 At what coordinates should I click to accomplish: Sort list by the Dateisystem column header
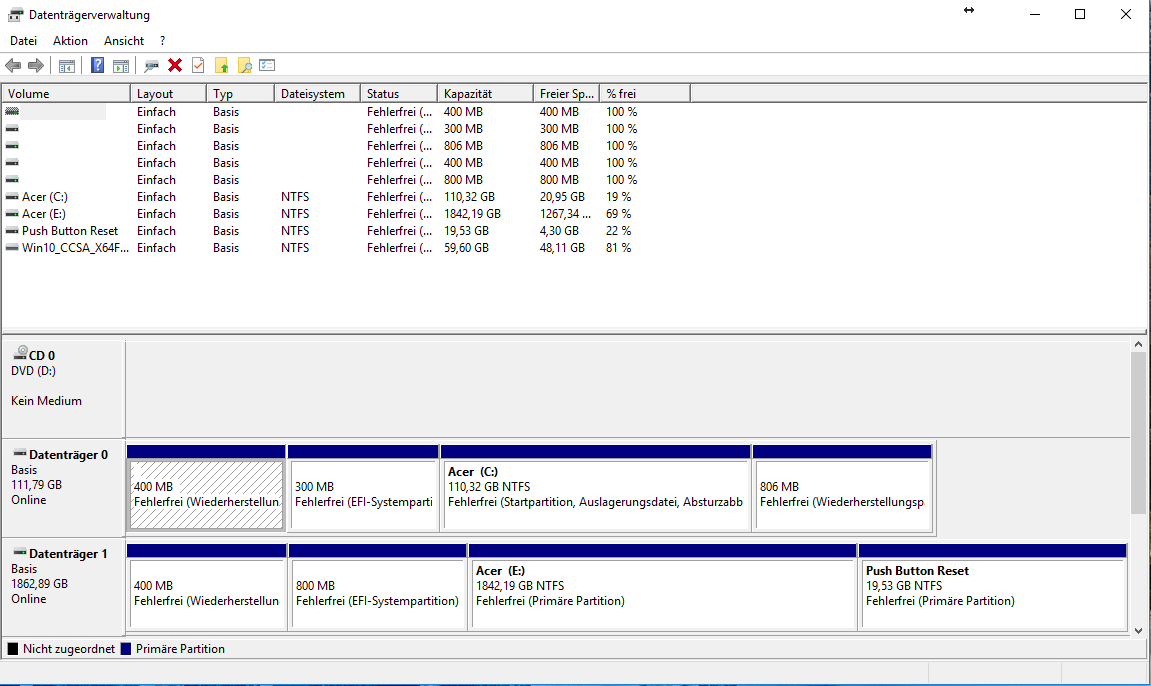click(x=317, y=94)
